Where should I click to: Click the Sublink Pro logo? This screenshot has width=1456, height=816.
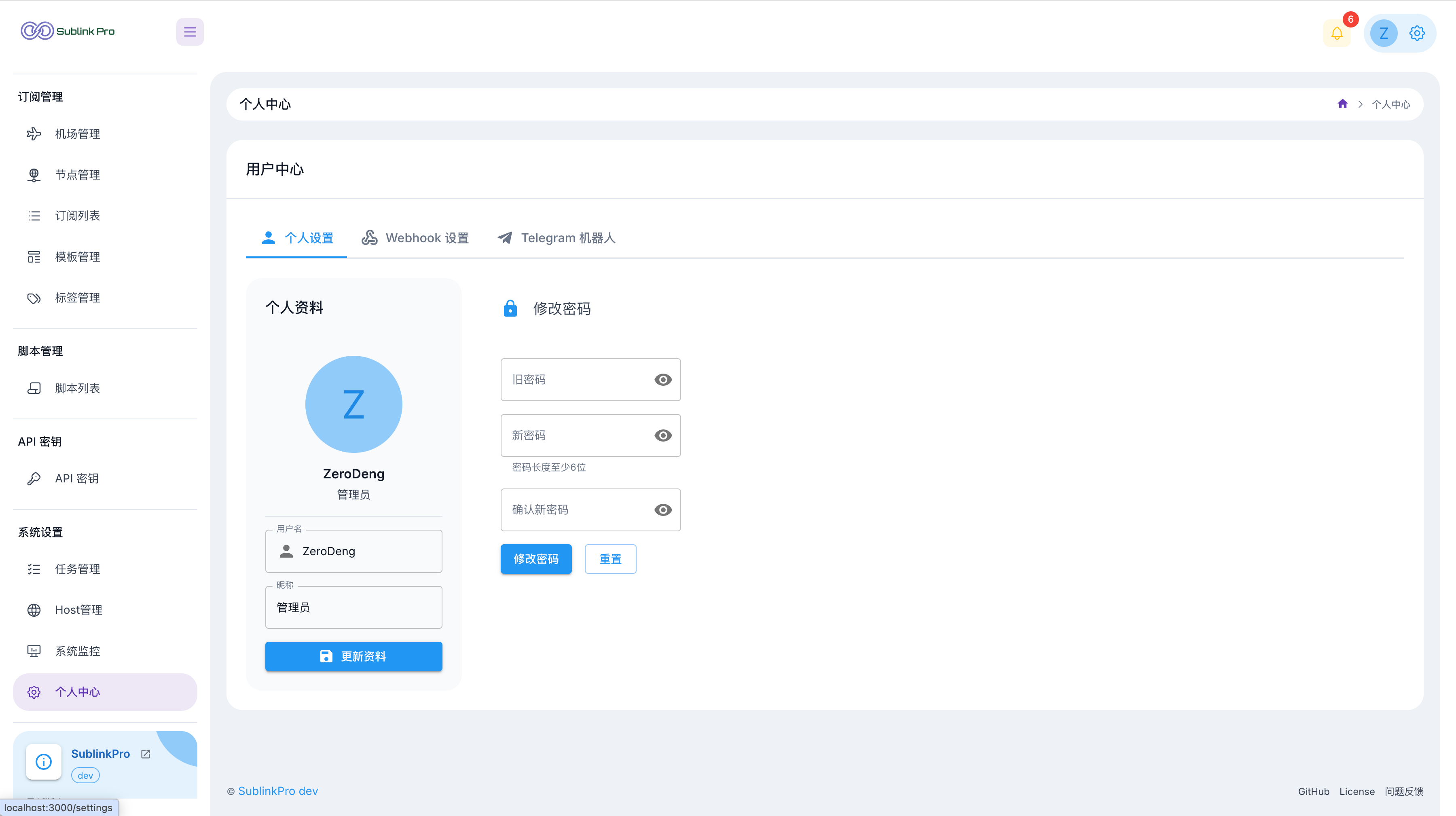[68, 31]
